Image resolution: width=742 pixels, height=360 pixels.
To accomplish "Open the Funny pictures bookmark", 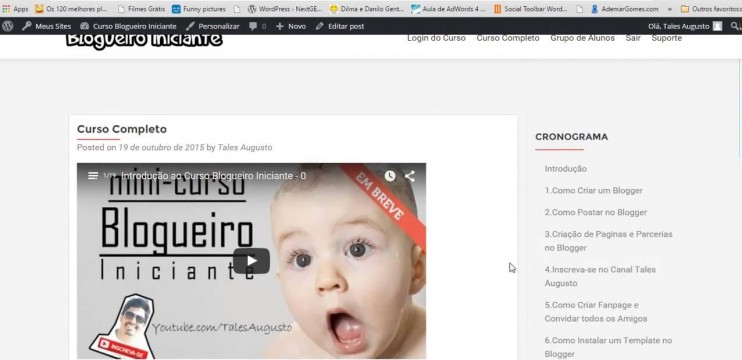I will click(199, 9).
